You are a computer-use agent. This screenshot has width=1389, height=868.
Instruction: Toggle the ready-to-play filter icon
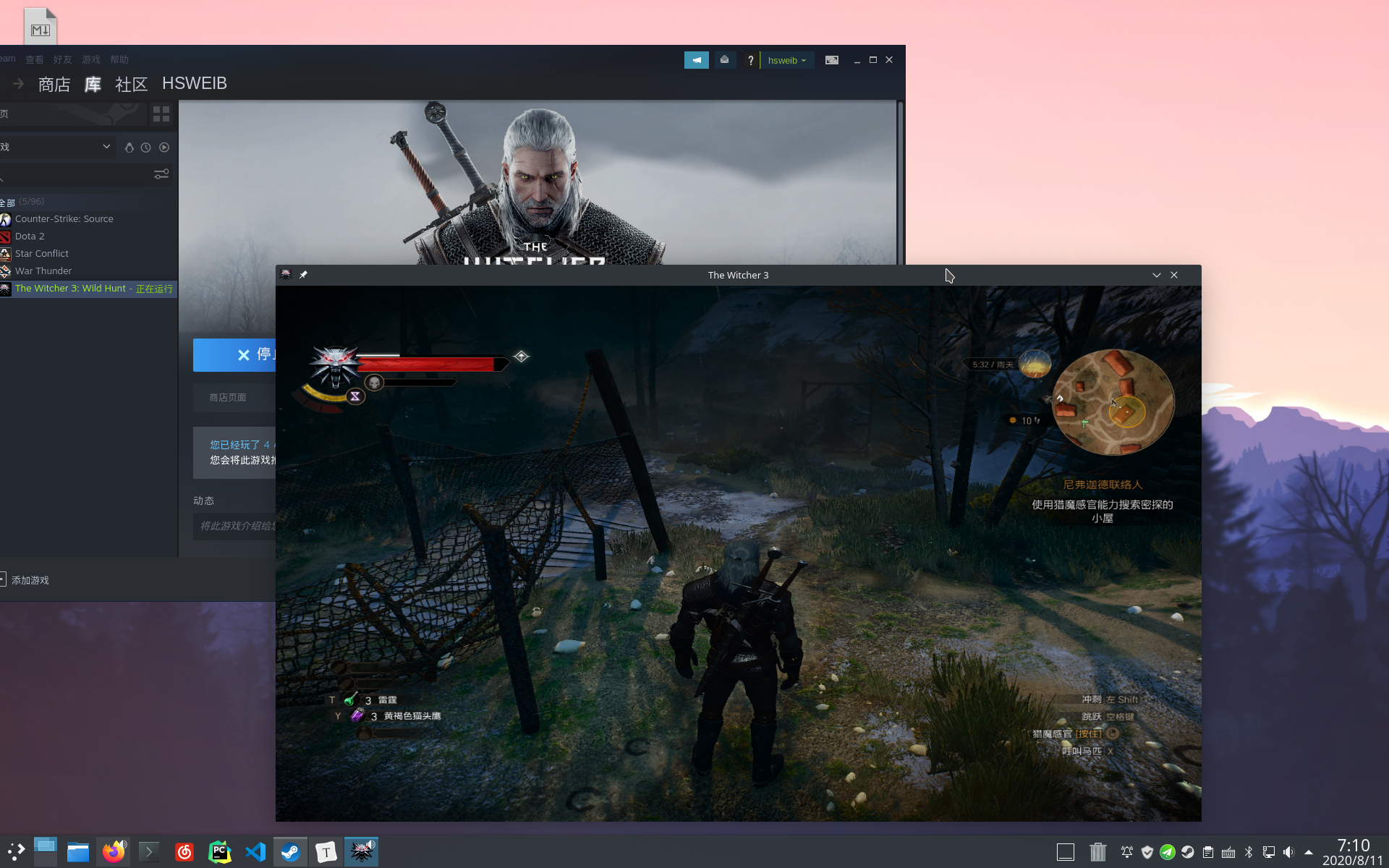(164, 148)
